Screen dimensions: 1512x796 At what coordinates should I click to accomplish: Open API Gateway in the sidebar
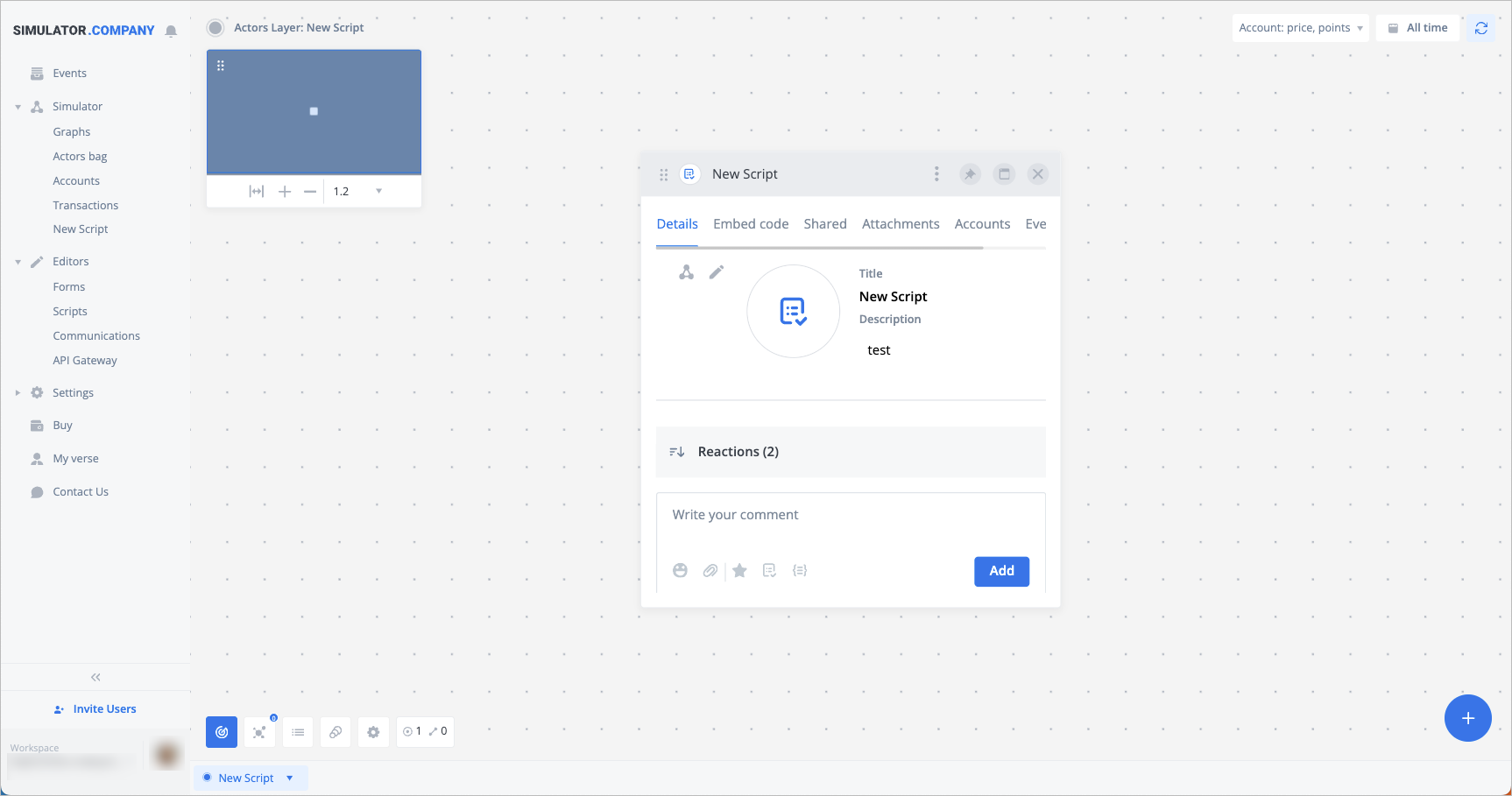point(85,361)
